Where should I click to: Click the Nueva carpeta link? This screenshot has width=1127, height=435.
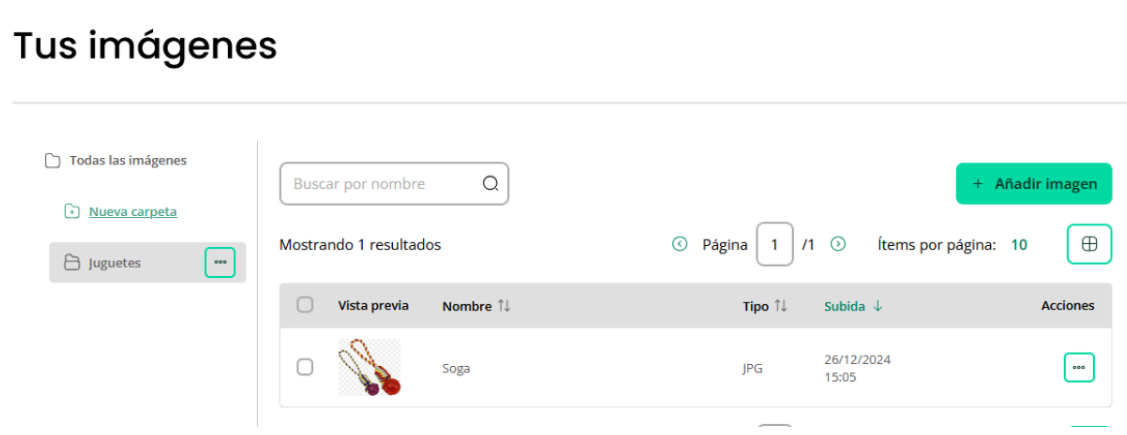coord(133,212)
